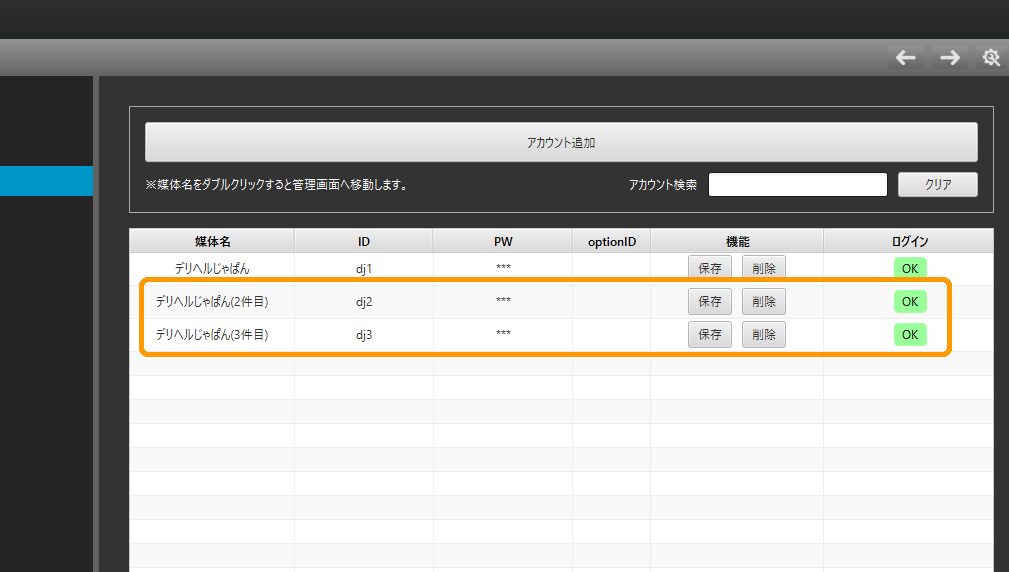
Task: Click the optionID cell in dj2 row
Action: point(611,302)
